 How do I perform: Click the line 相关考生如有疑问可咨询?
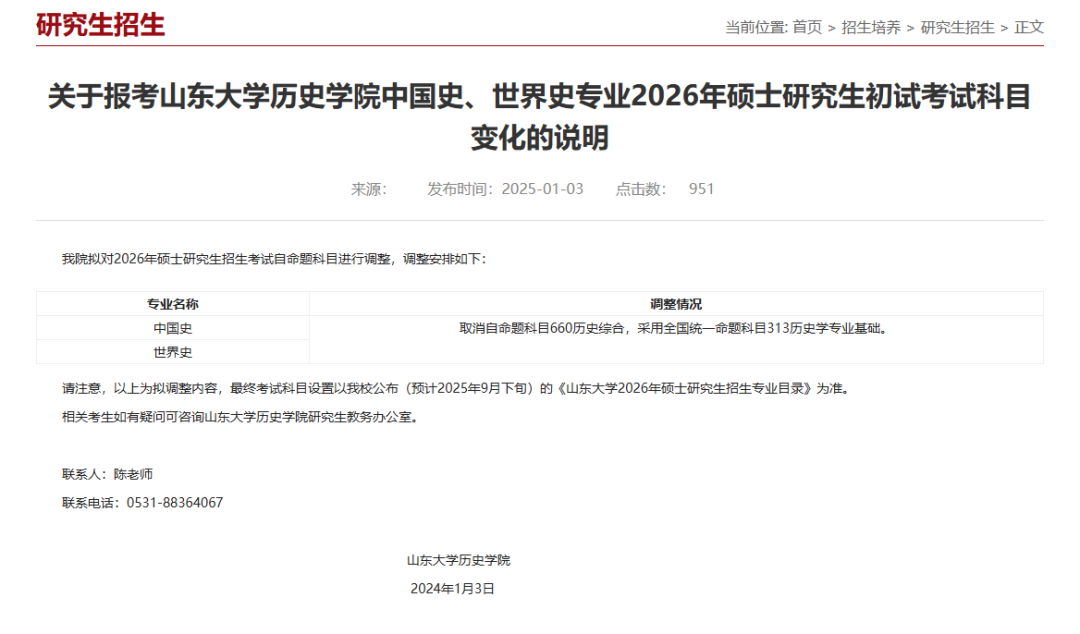pyautogui.click(x=241, y=418)
